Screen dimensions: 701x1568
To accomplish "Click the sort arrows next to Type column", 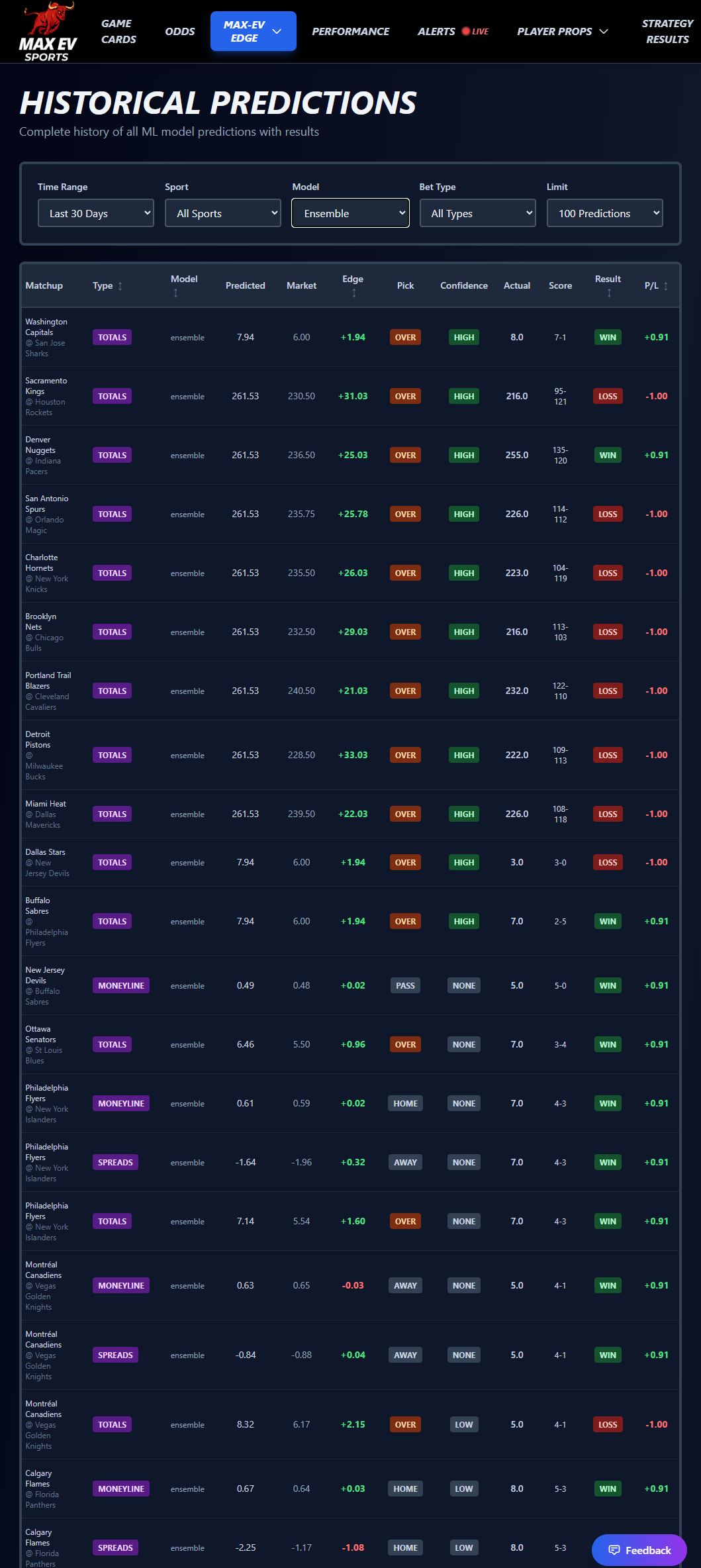I will click(x=120, y=286).
